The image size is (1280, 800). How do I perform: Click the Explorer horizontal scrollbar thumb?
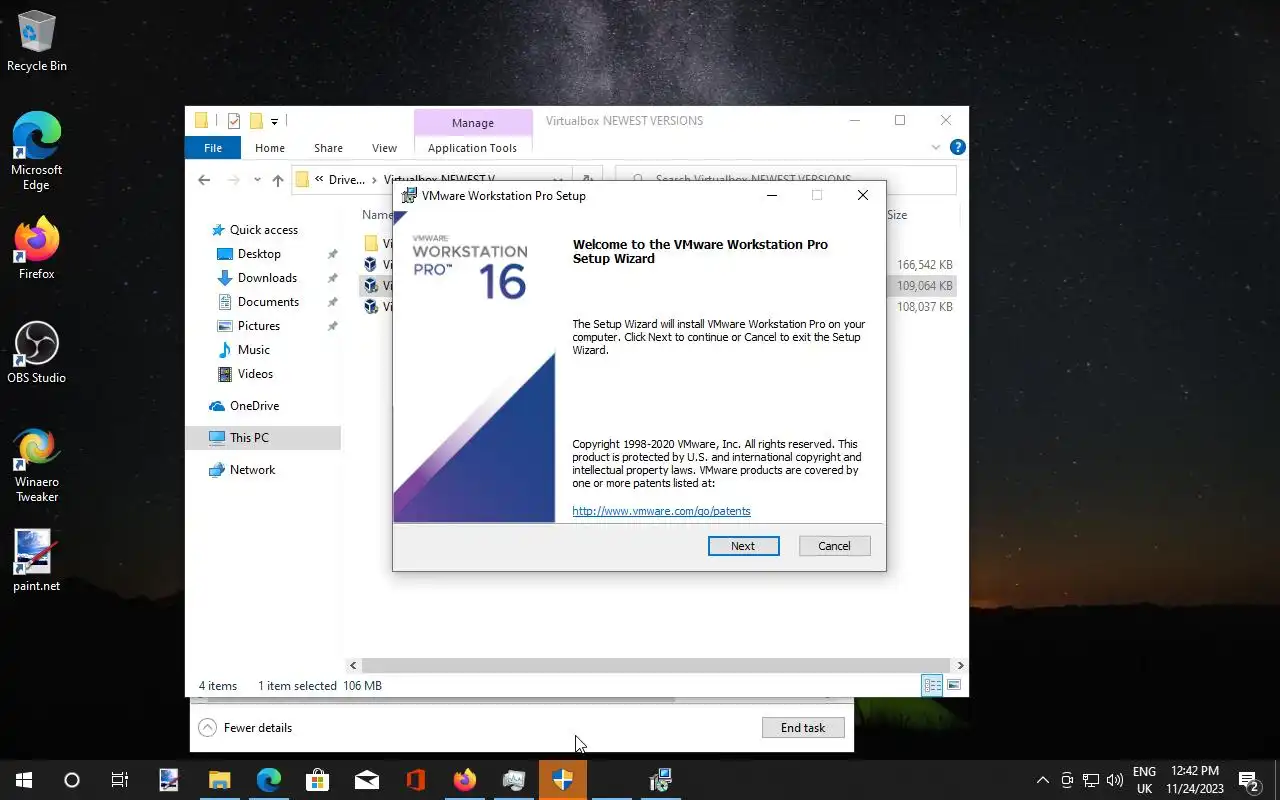(655, 665)
